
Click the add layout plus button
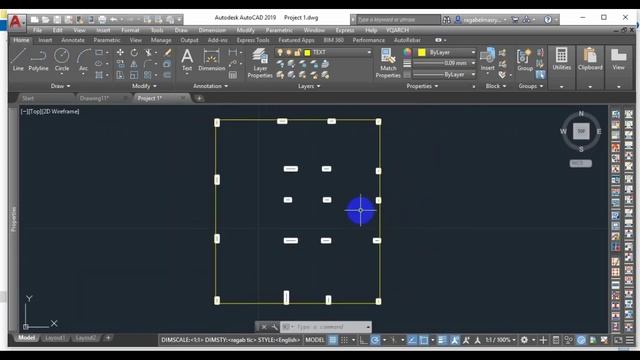coord(108,338)
